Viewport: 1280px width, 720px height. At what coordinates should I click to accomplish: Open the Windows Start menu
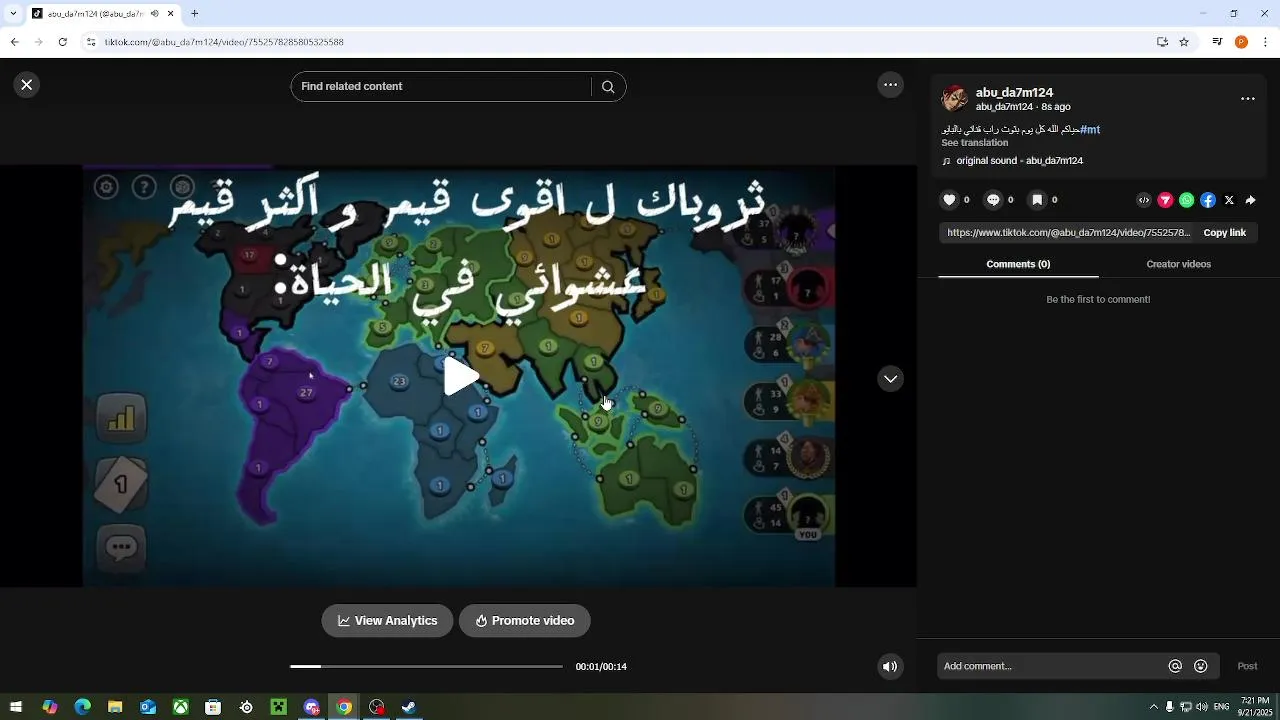[16, 707]
